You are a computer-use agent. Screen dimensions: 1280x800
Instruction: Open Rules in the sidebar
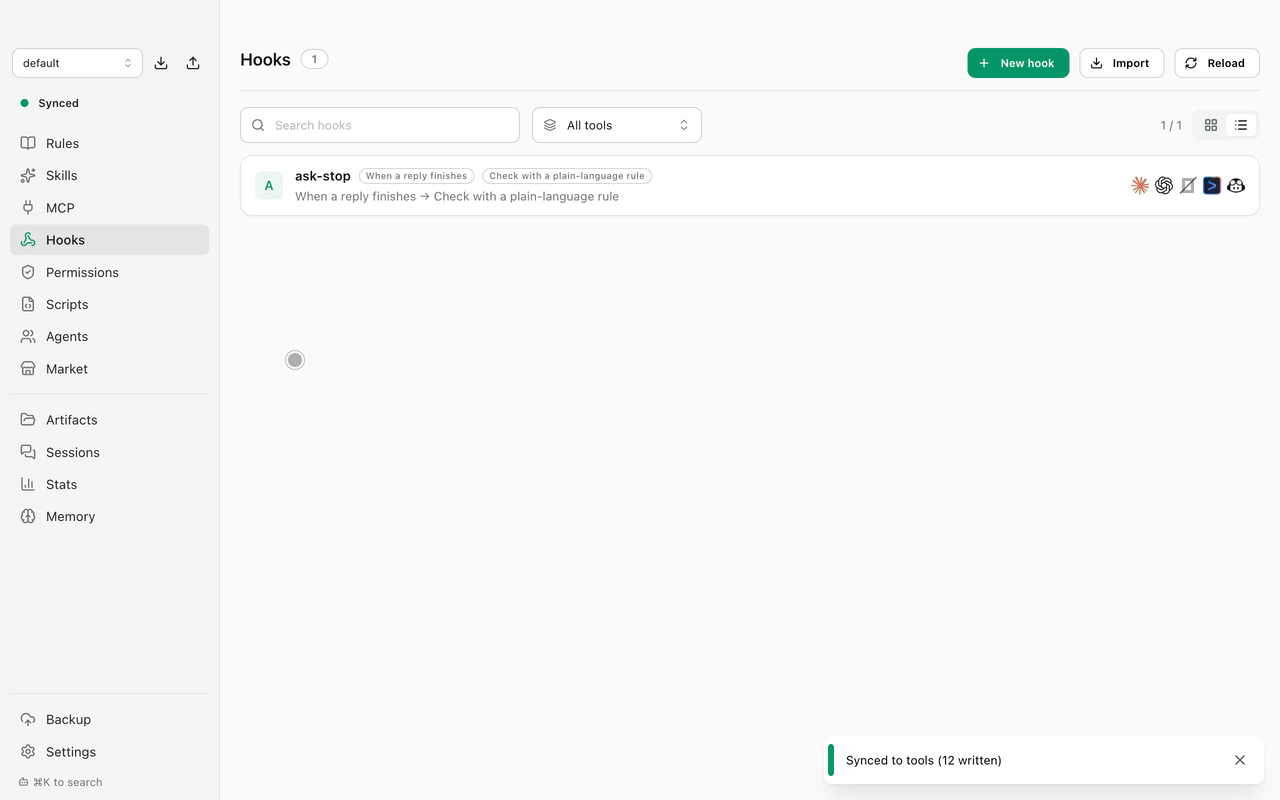click(109, 143)
